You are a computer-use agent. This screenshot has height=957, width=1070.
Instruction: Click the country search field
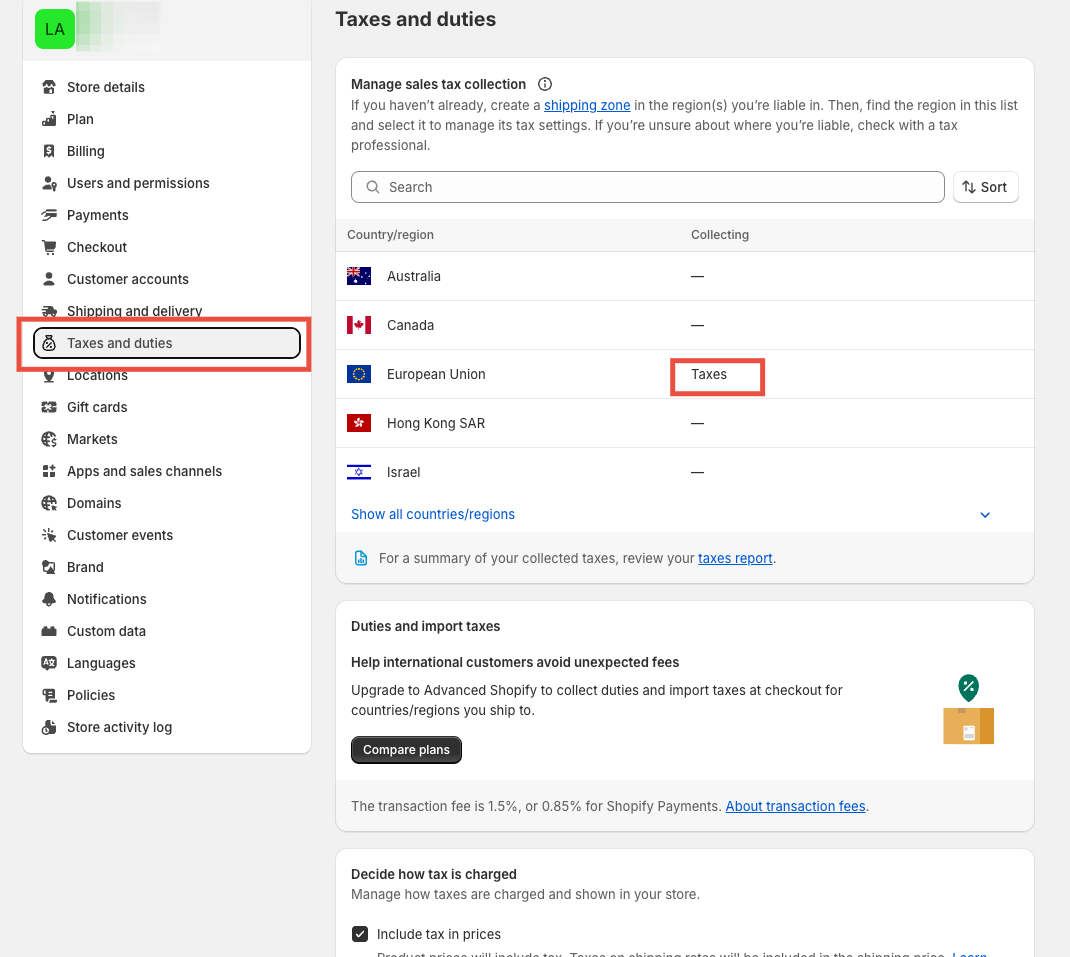pyautogui.click(x=647, y=187)
